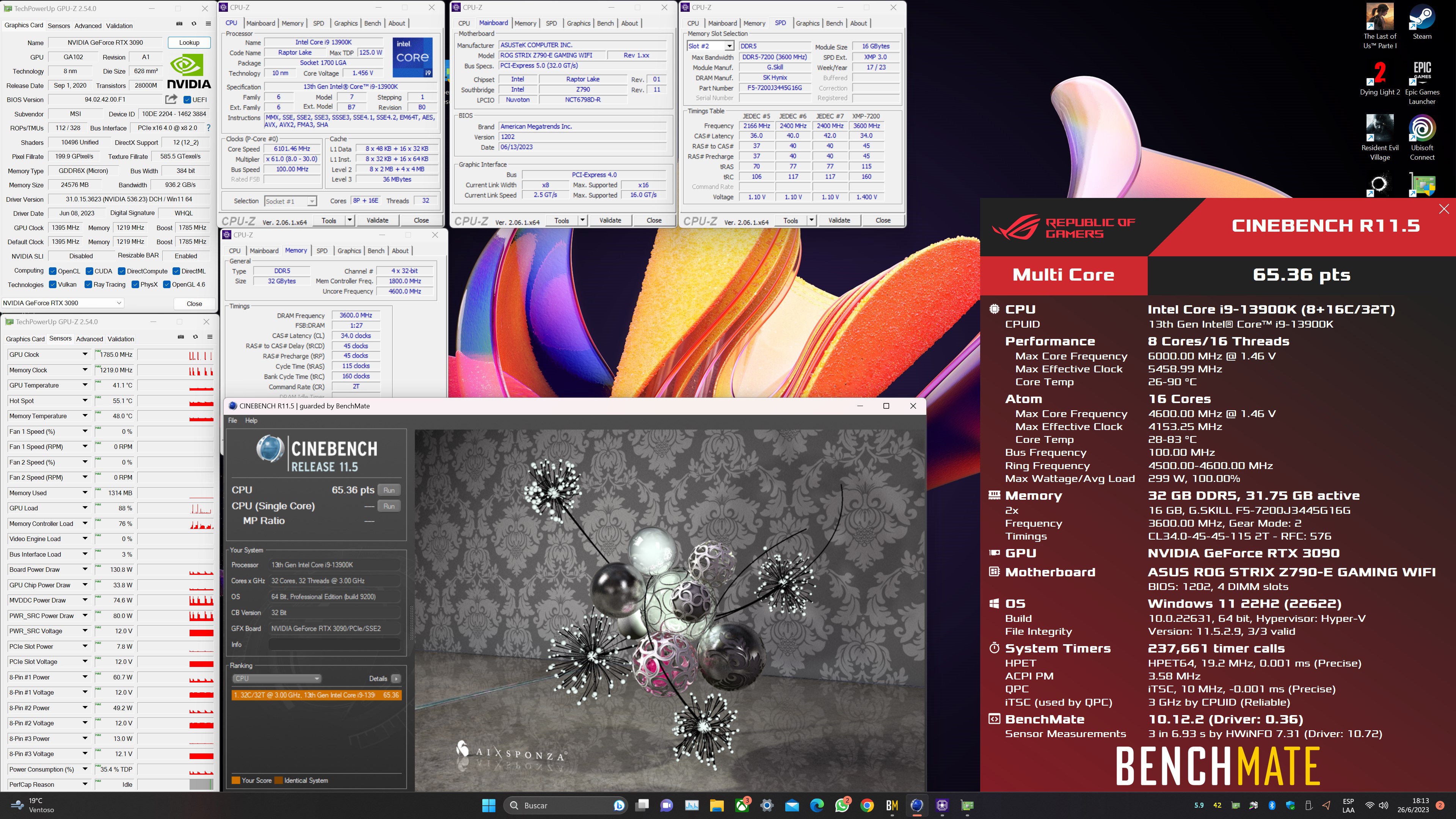Open the Steam desktop shortcut
This screenshot has height=819, width=1456.
[x=1422, y=23]
